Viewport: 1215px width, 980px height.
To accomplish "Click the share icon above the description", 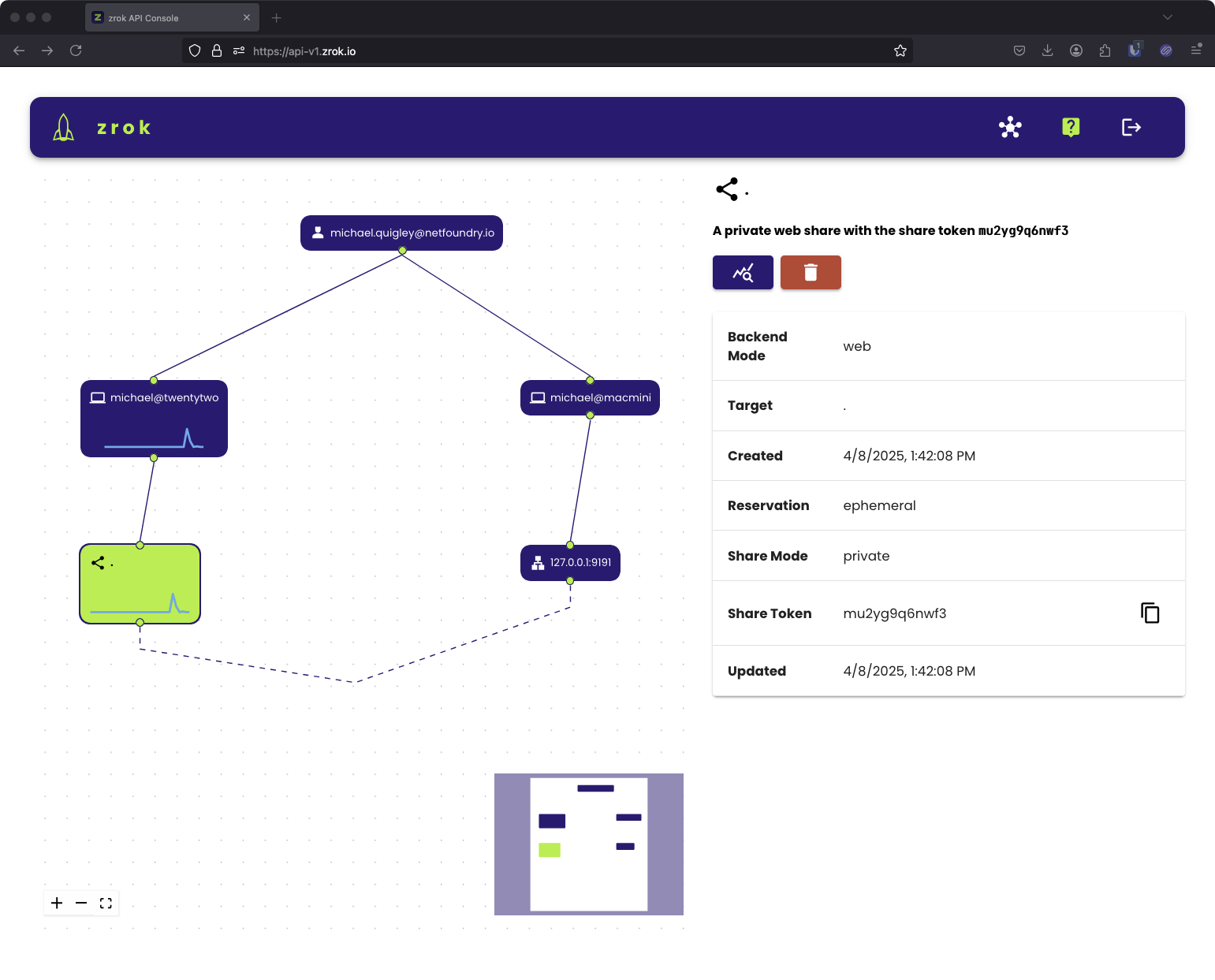I will coord(727,189).
